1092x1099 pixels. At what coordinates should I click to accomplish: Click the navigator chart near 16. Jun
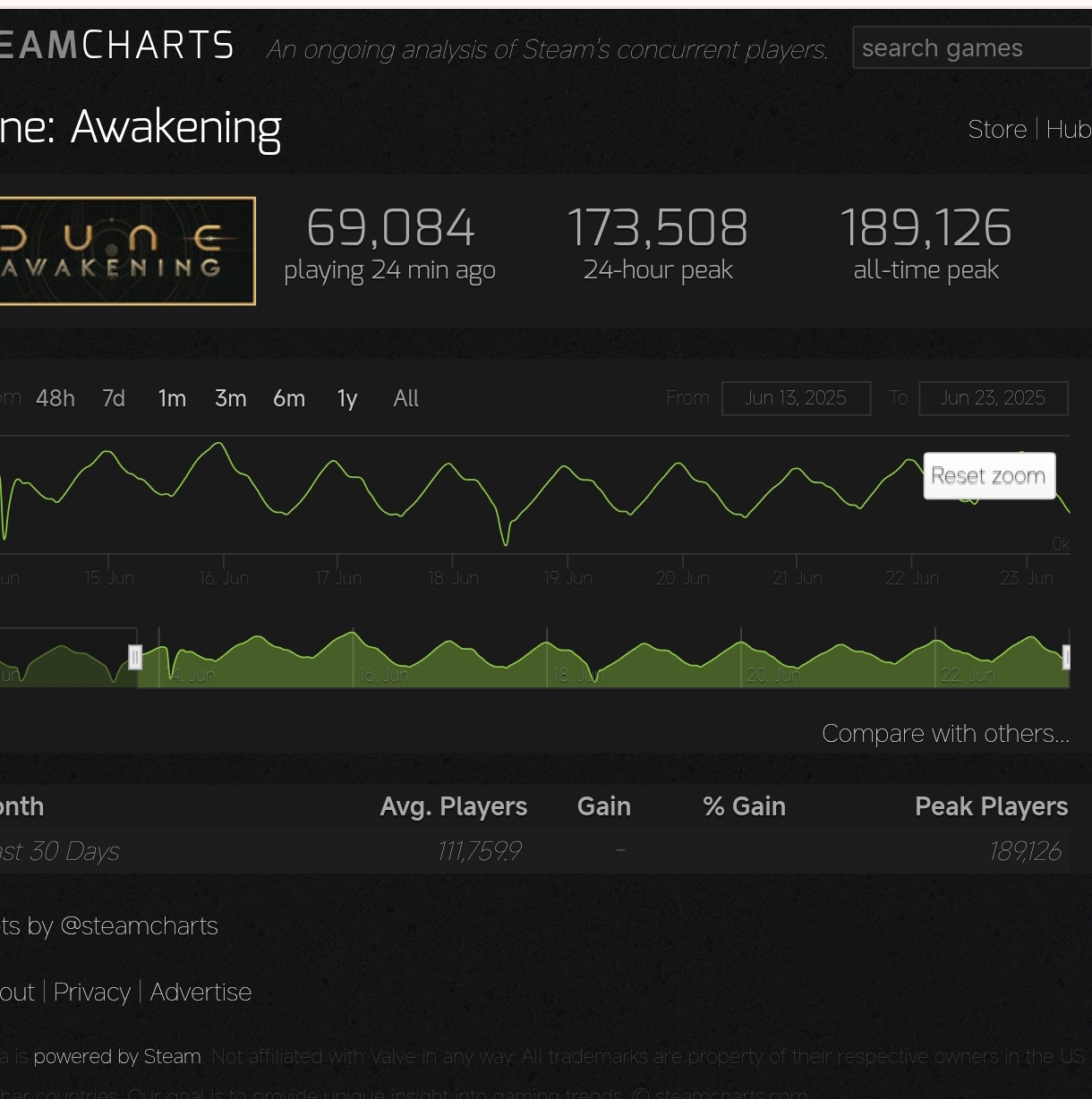pyautogui.click(x=383, y=675)
